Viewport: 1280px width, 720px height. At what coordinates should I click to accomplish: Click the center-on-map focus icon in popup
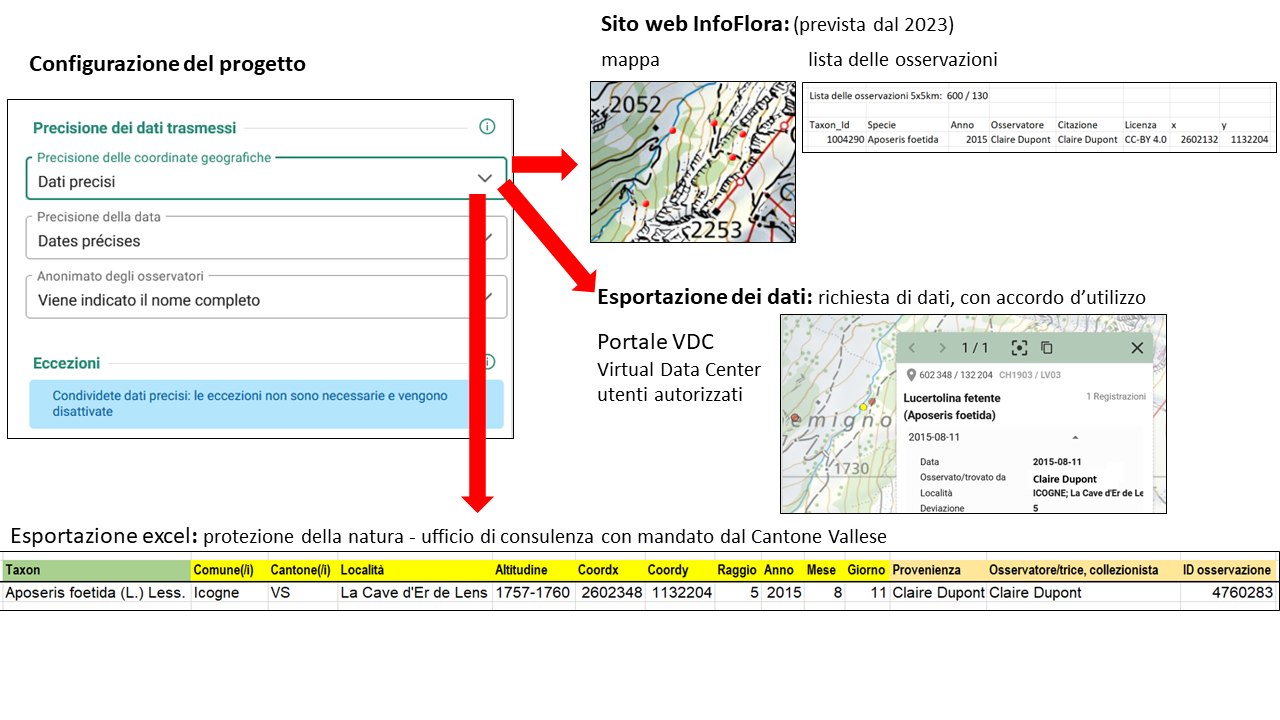pyautogui.click(x=1019, y=348)
